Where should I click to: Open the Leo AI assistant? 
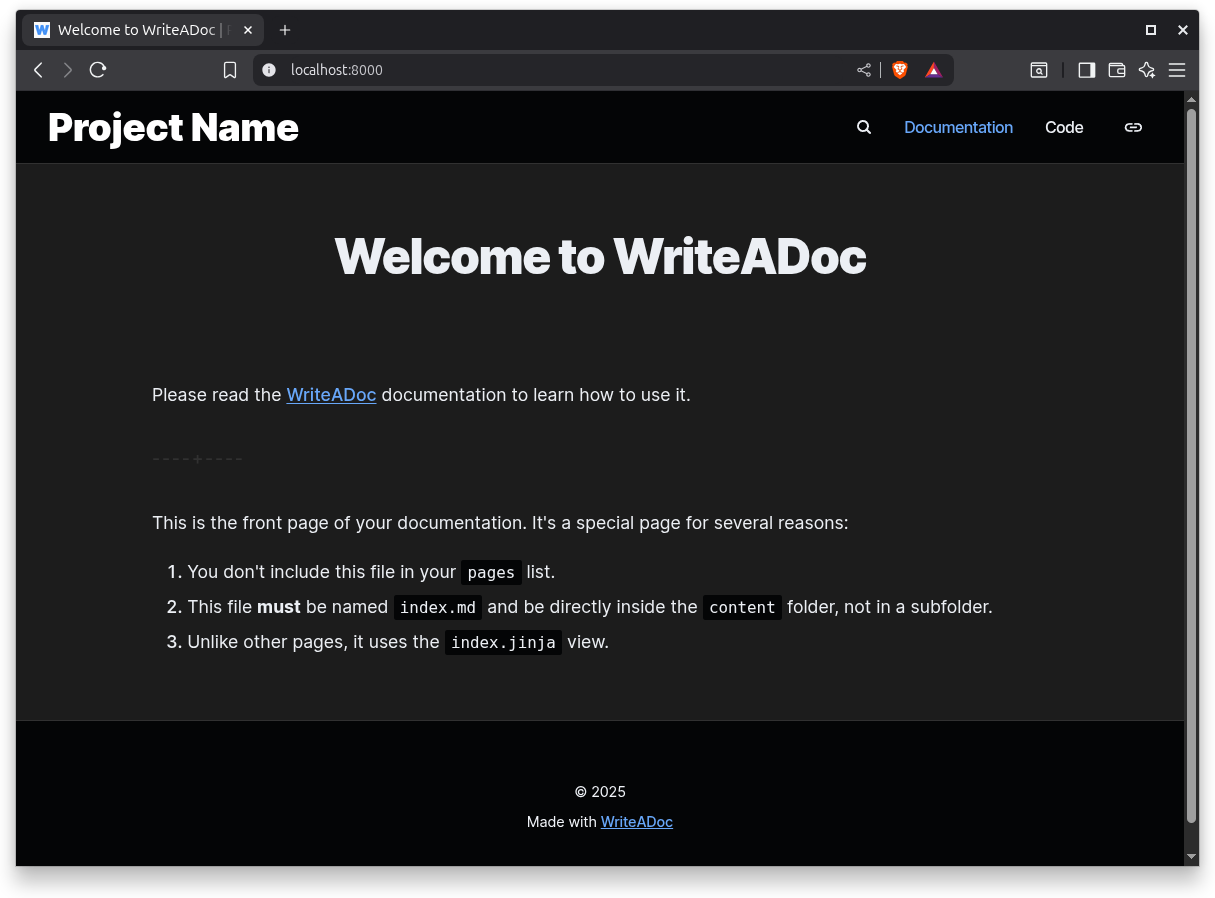[x=1147, y=70]
